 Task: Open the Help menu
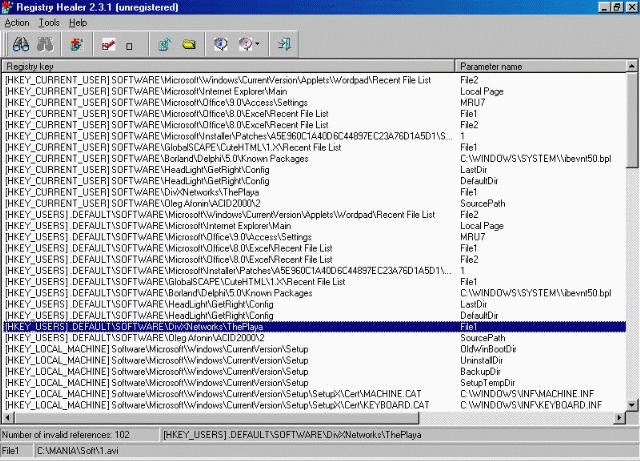(x=78, y=23)
